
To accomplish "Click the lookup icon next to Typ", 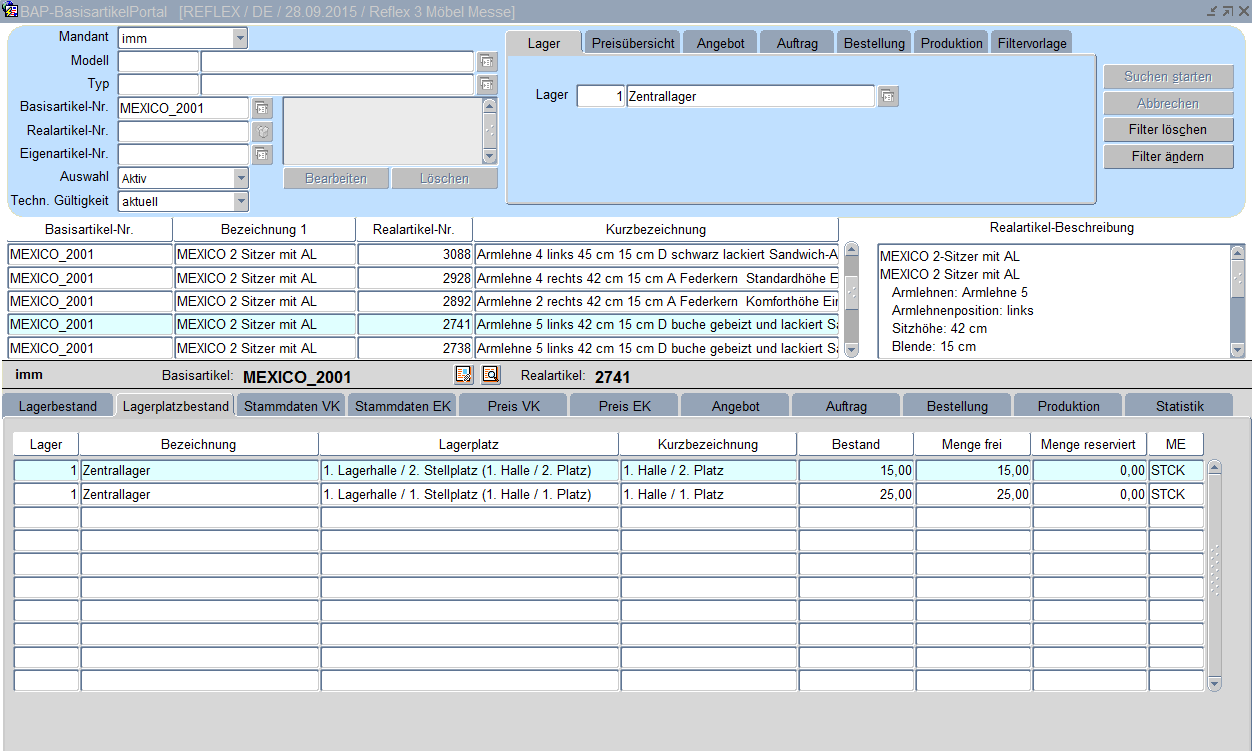I will [487, 84].
